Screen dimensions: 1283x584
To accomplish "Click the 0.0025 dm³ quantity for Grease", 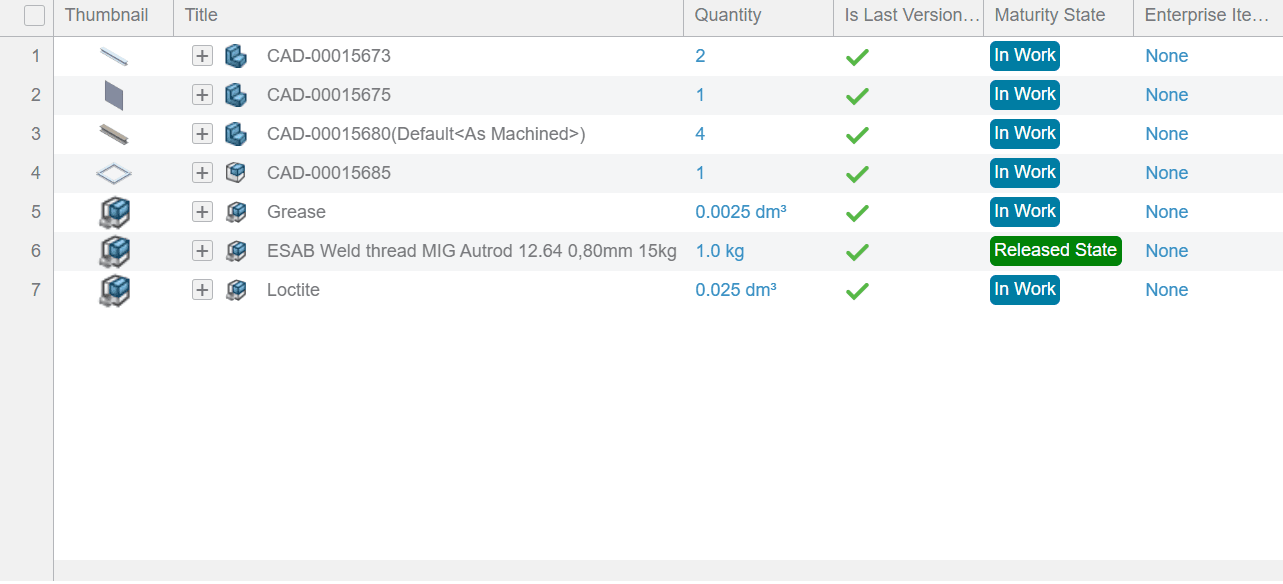I will (x=741, y=212).
